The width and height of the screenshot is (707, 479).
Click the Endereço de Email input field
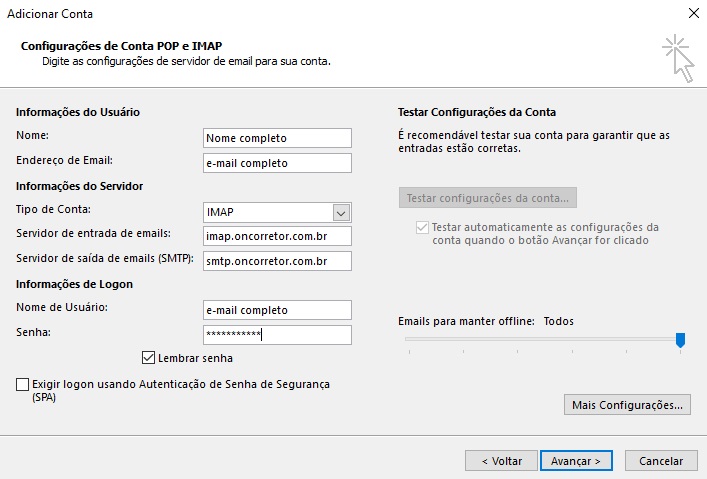click(277, 163)
